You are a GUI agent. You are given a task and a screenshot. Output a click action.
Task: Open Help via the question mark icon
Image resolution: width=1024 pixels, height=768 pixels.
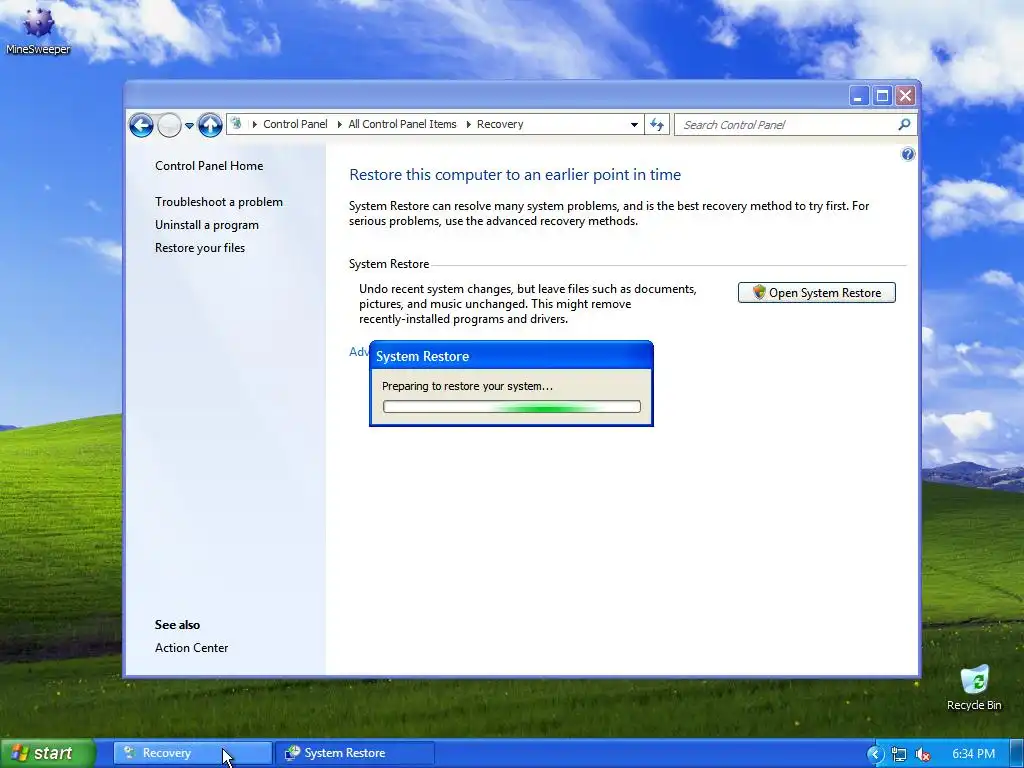point(907,154)
